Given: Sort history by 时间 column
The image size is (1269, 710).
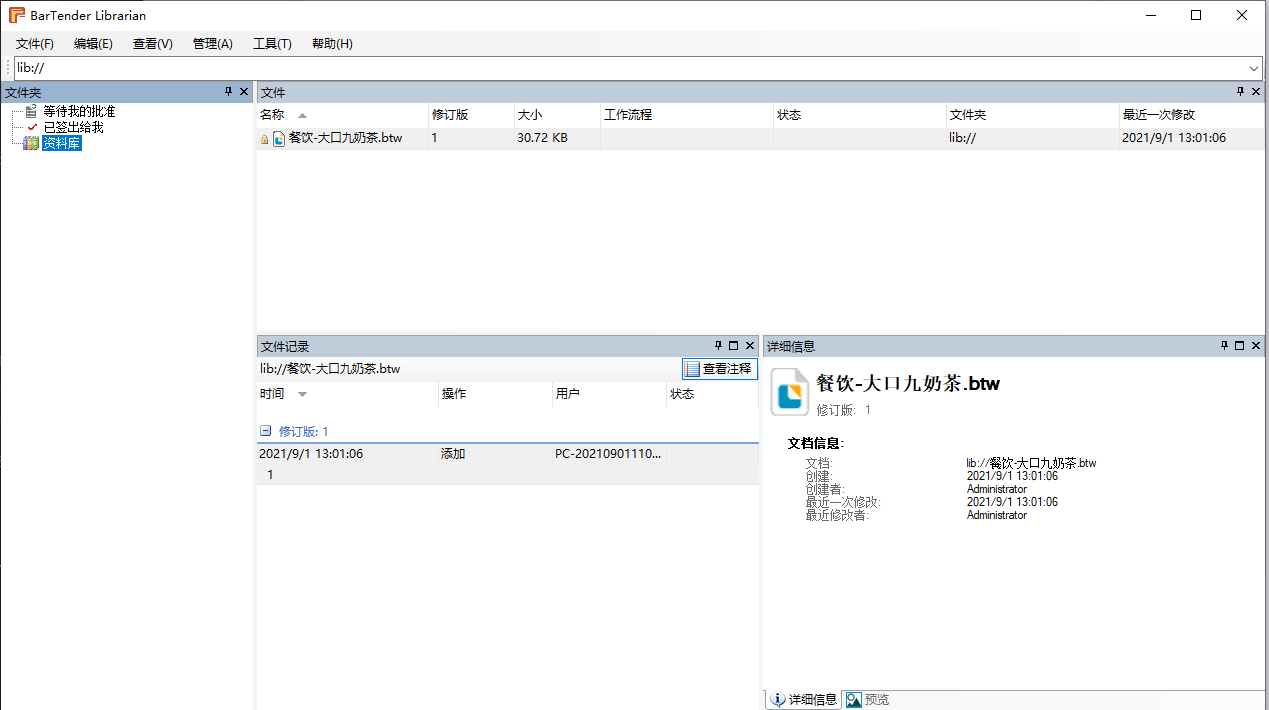Looking at the screenshot, I should click(x=272, y=394).
